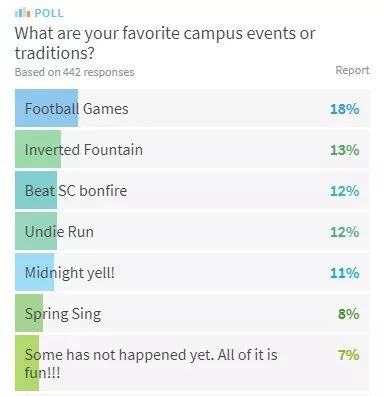Select the Football Games poll option

(192, 108)
